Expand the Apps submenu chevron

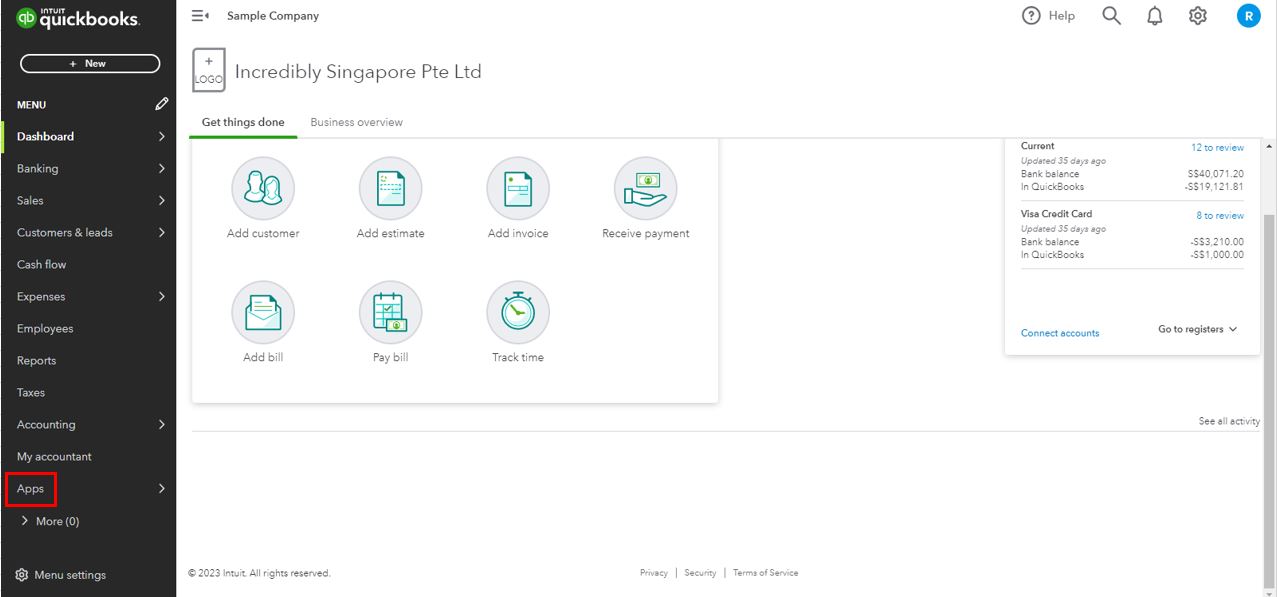[x=161, y=489]
